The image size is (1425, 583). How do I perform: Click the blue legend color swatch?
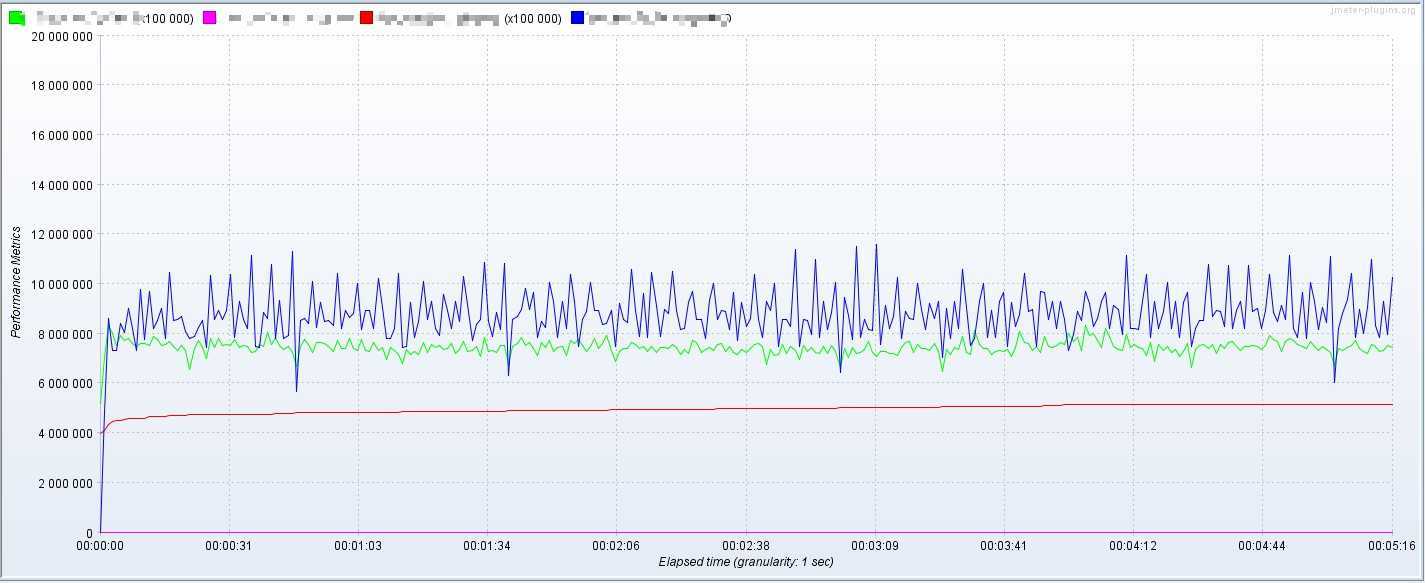[x=578, y=18]
